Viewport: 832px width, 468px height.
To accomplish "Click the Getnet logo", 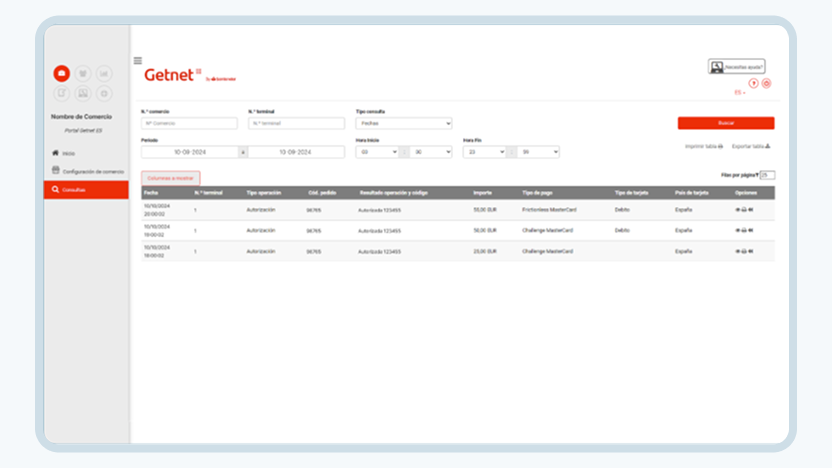I will pos(173,75).
